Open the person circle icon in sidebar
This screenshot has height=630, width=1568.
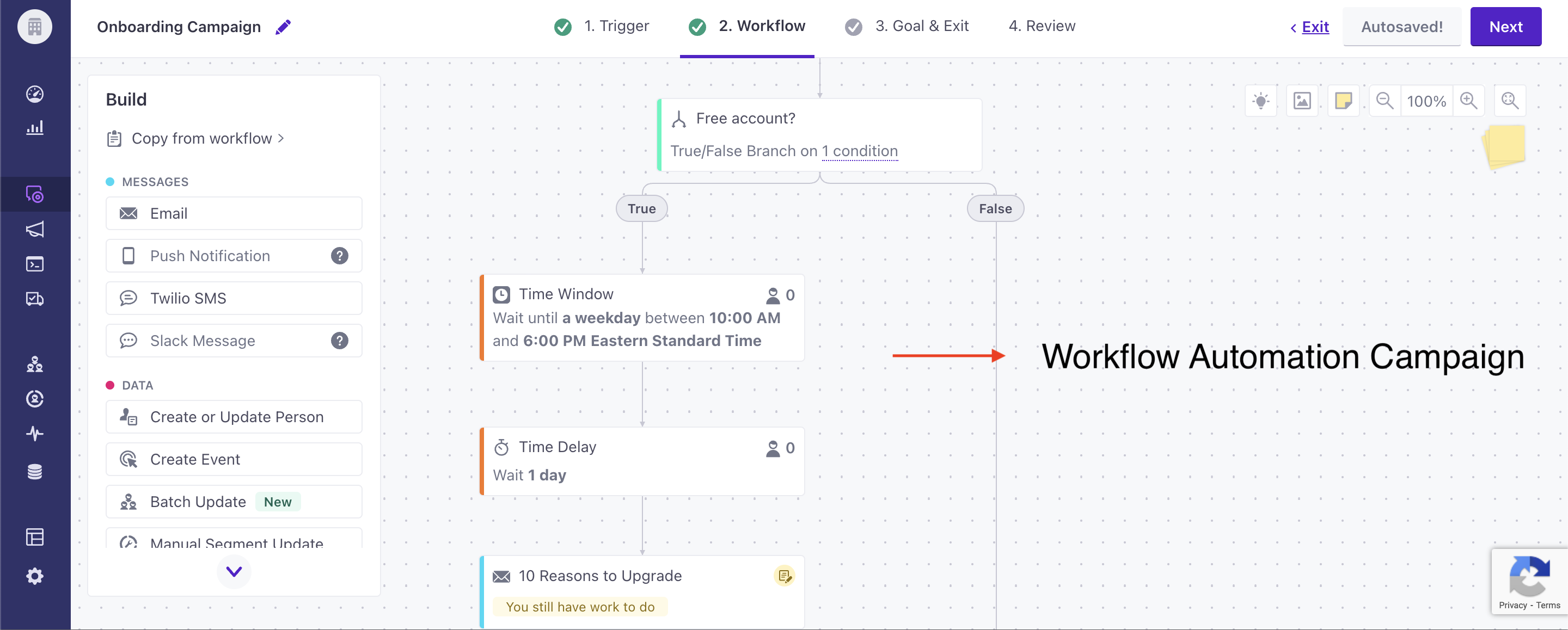[35, 399]
